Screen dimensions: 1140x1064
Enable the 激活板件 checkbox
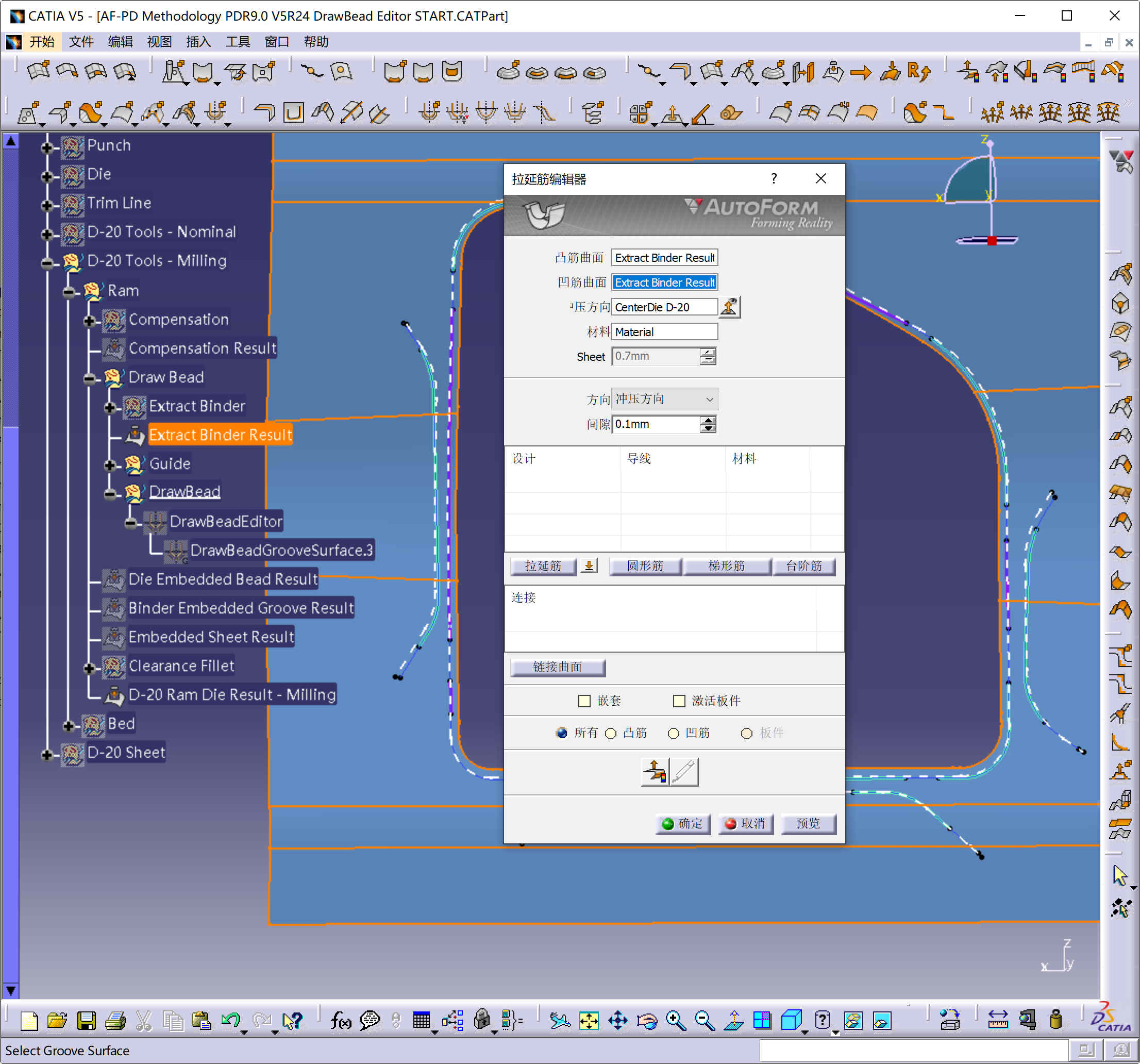coord(679,701)
